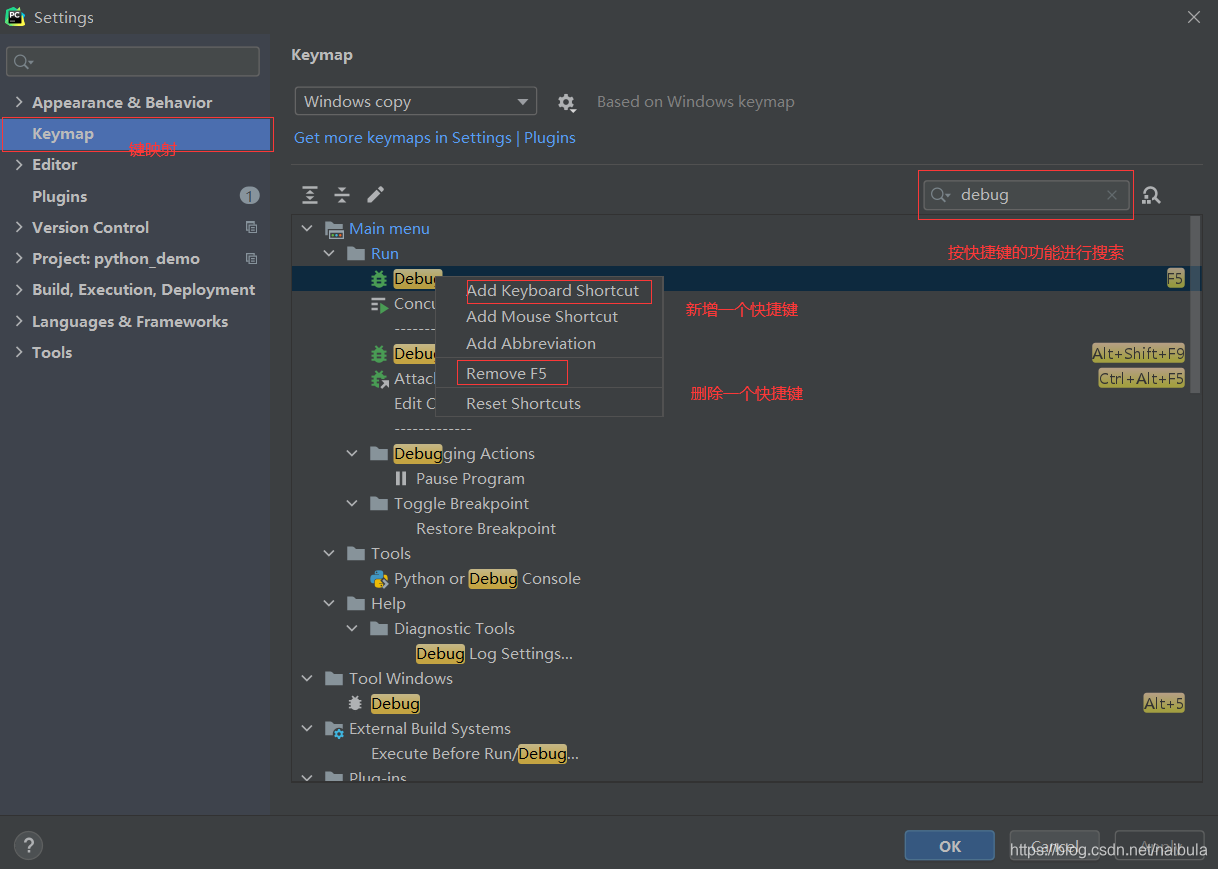Click the green bug icon with Alt+Shift+F9
Viewport: 1218px width, 869px height.
(x=379, y=354)
